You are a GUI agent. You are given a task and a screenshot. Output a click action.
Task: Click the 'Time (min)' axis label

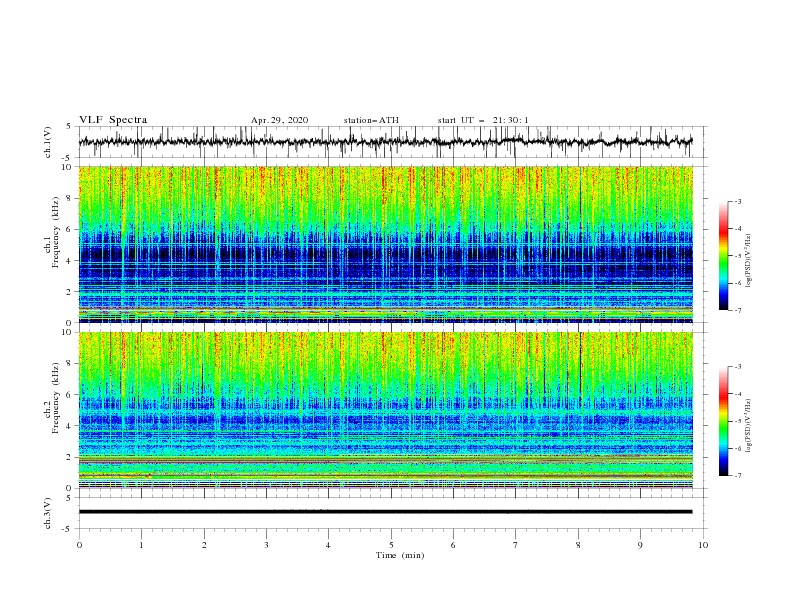point(400,555)
